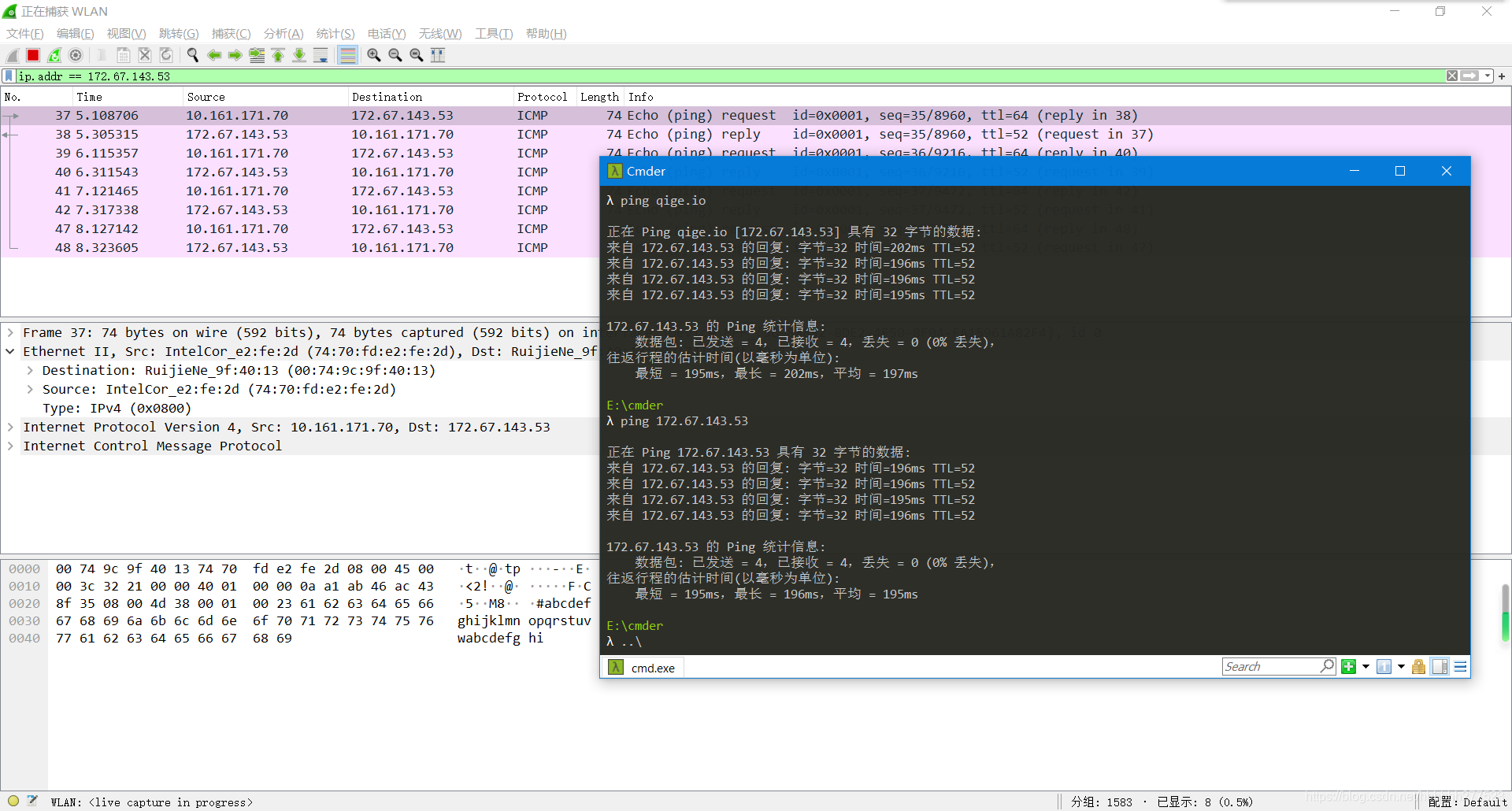
Task: Open the 分析(A) menu
Action: coord(283,34)
